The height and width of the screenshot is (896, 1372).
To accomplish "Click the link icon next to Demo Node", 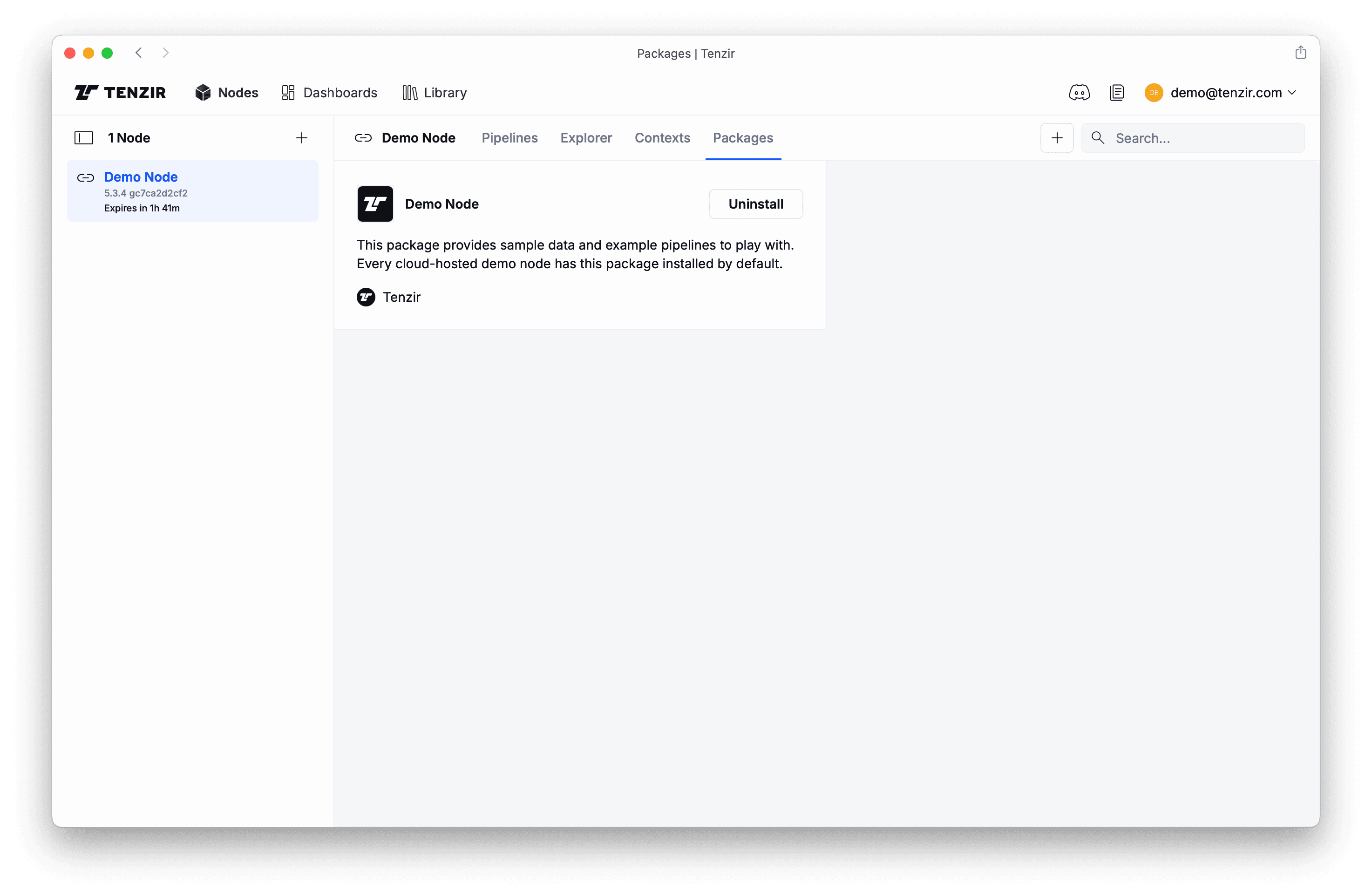I will (363, 138).
